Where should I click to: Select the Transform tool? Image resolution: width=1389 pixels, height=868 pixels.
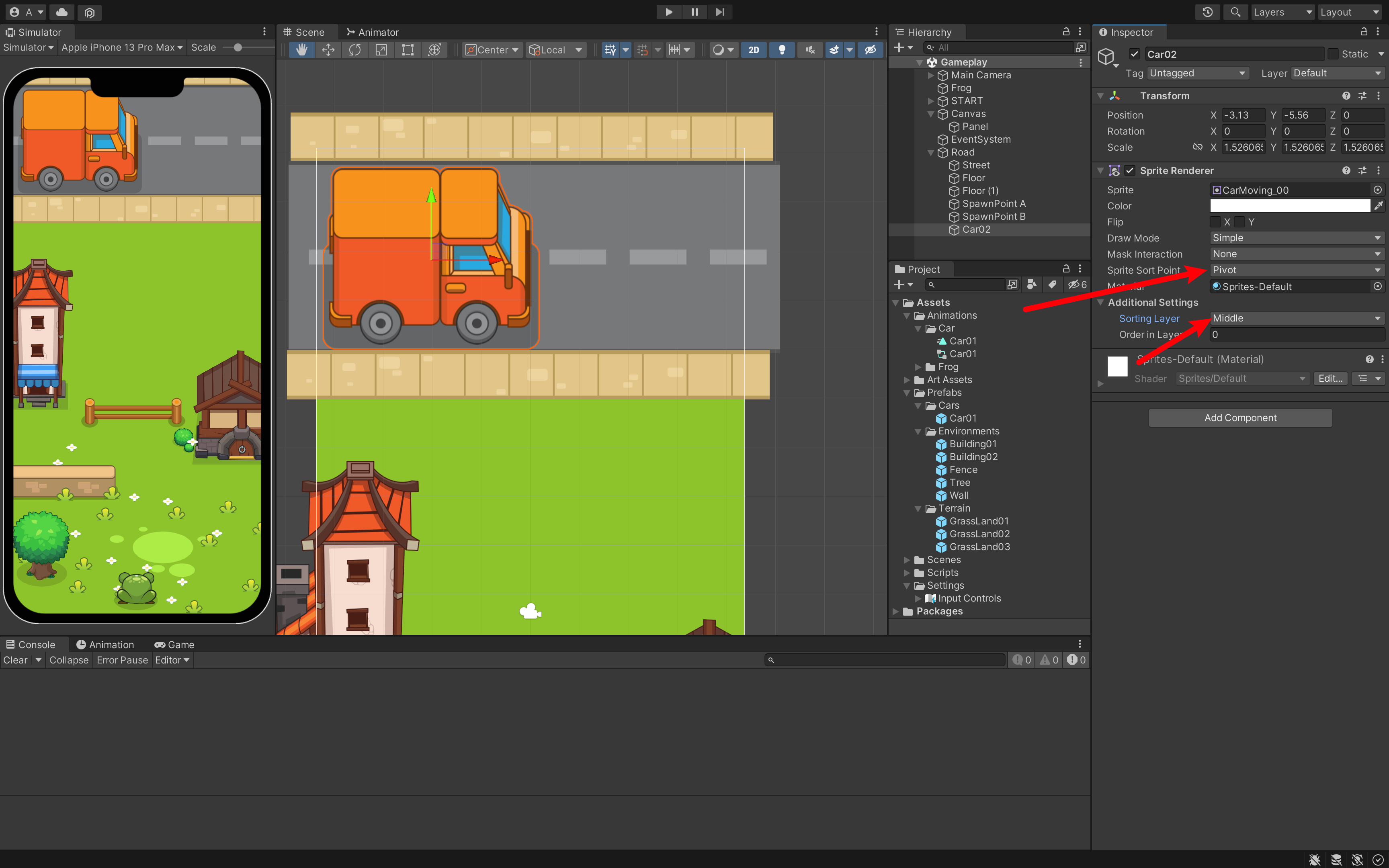(x=434, y=50)
